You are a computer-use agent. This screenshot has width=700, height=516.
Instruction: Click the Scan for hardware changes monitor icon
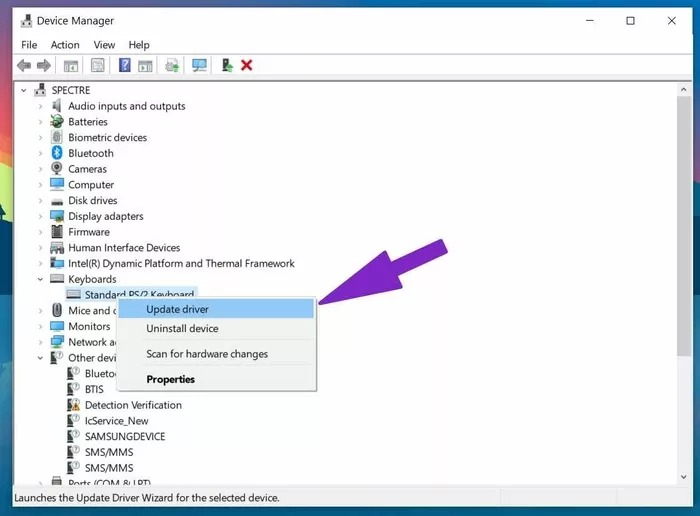pos(199,66)
